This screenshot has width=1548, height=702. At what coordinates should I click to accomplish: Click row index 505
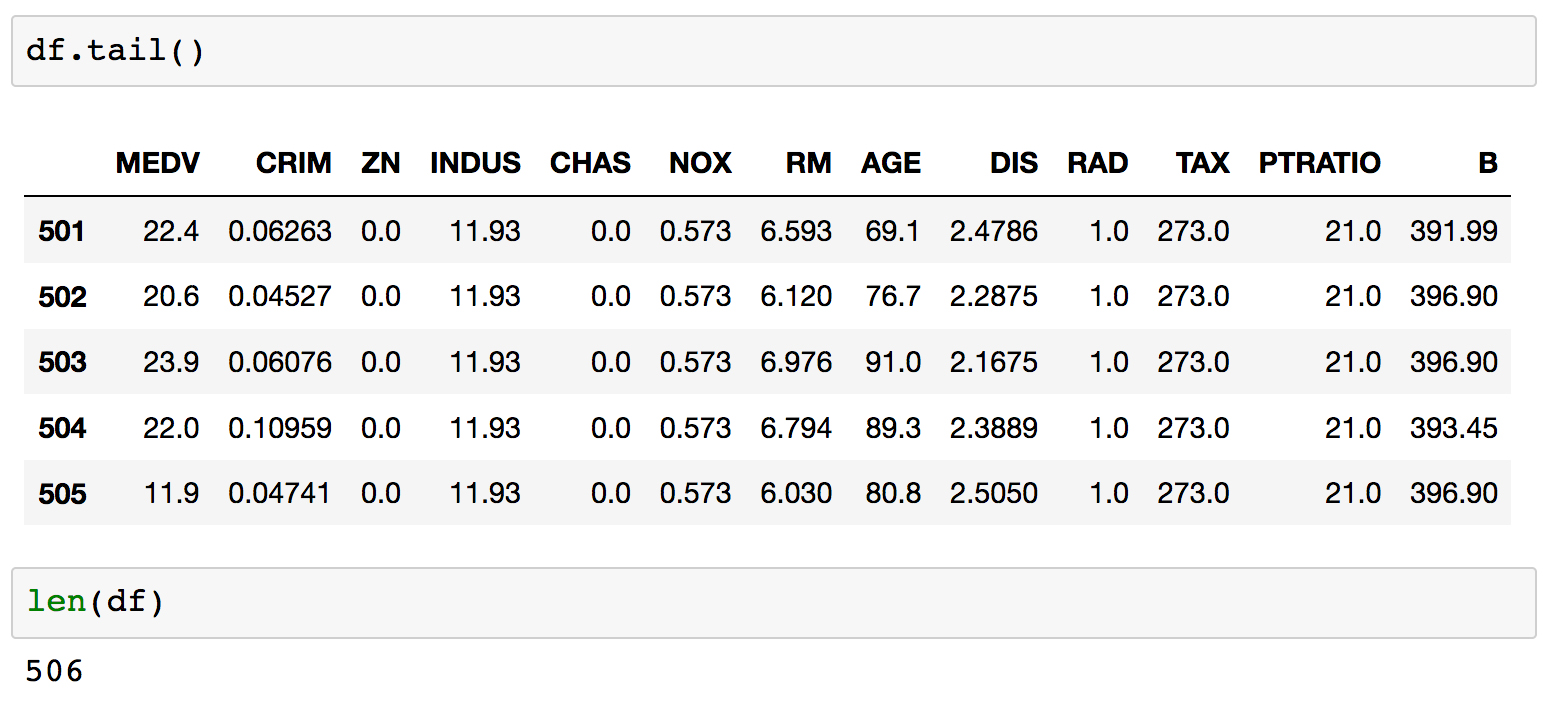pos(62,493)
